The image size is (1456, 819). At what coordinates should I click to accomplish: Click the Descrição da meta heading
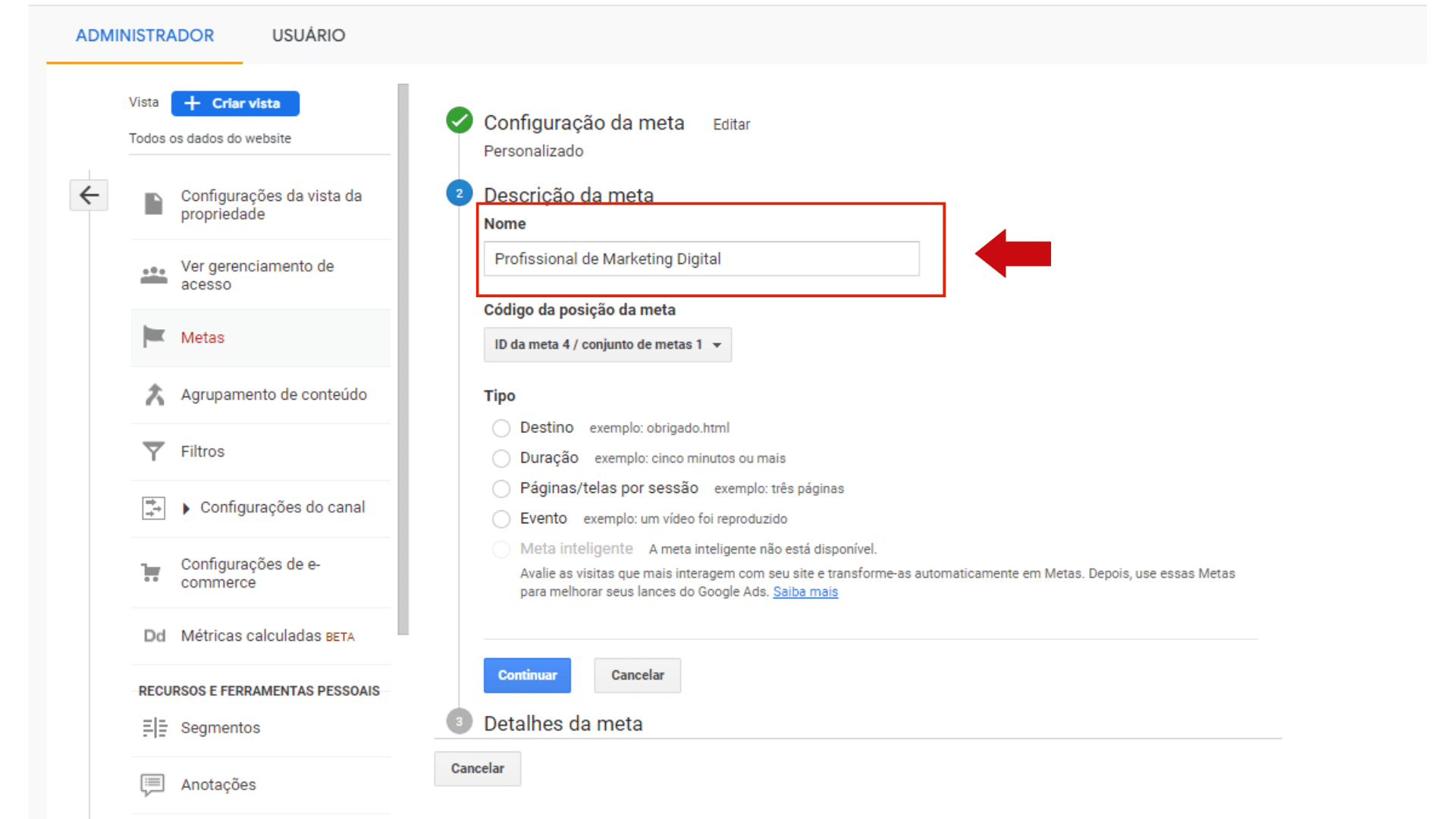point(569,195)
